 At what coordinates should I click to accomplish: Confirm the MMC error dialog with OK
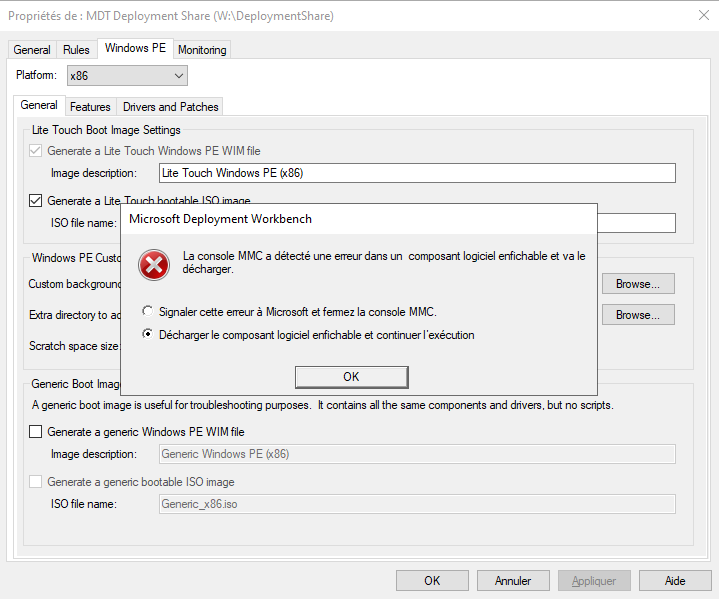352,377
